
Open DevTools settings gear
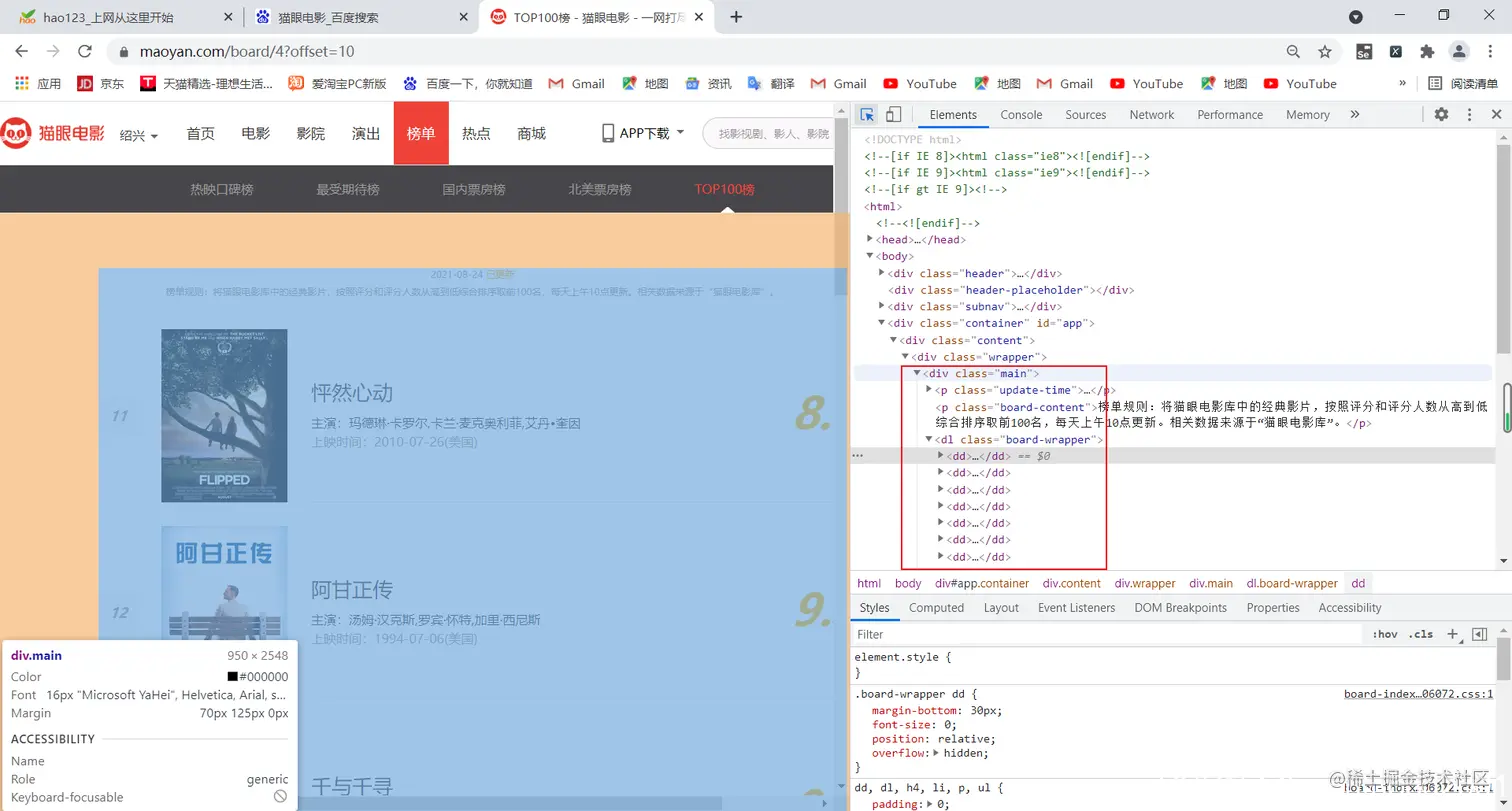(1441, 114)
